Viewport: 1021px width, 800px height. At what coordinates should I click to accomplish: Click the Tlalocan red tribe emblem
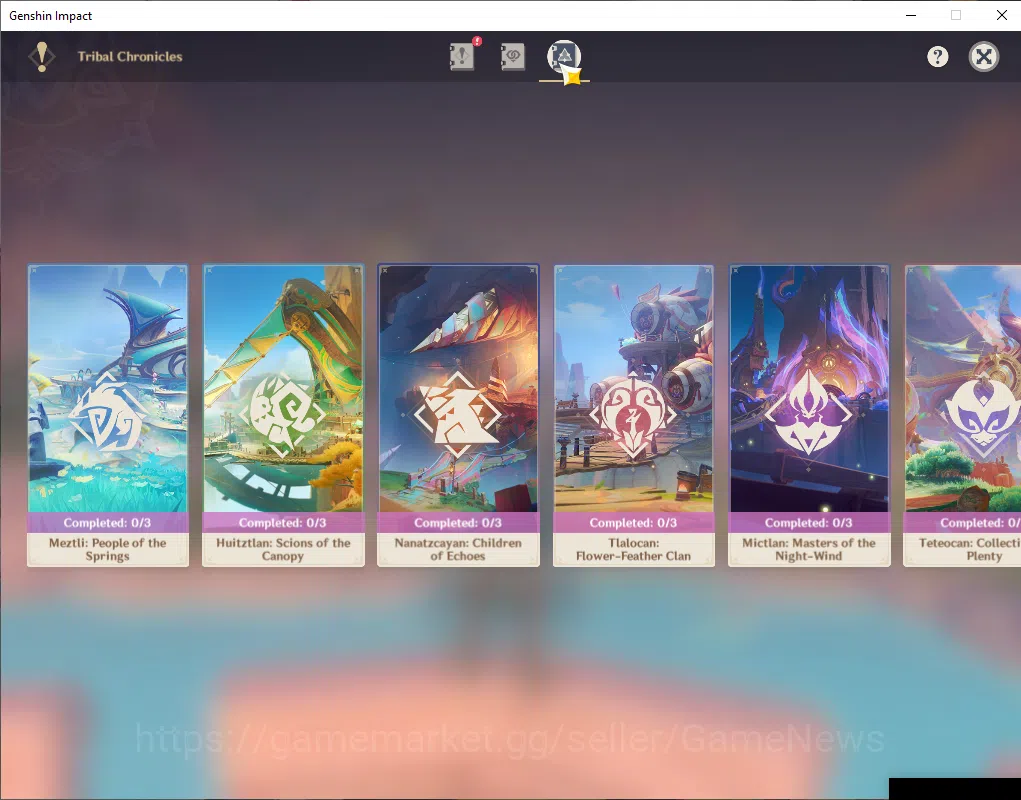pos(633,415)
